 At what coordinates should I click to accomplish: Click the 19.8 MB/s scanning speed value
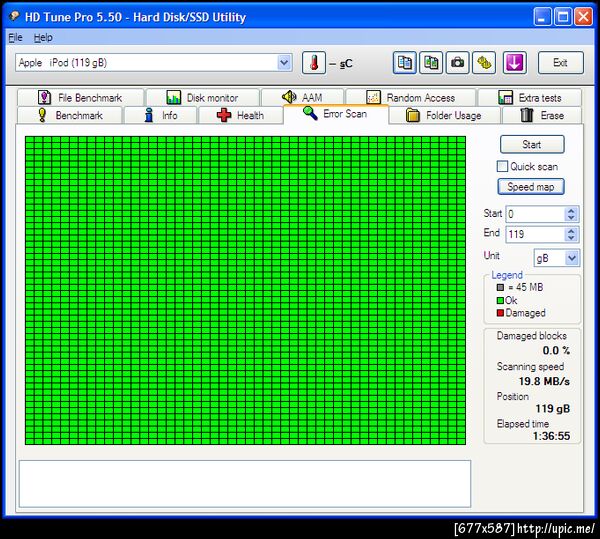(544, 381)
